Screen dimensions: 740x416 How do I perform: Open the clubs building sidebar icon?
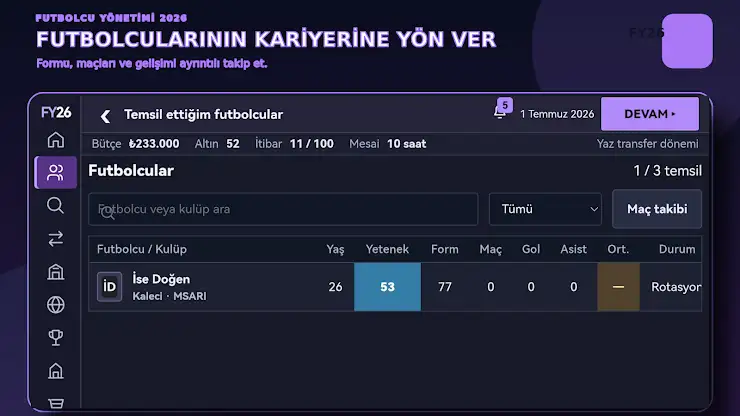tap(56, 272)
